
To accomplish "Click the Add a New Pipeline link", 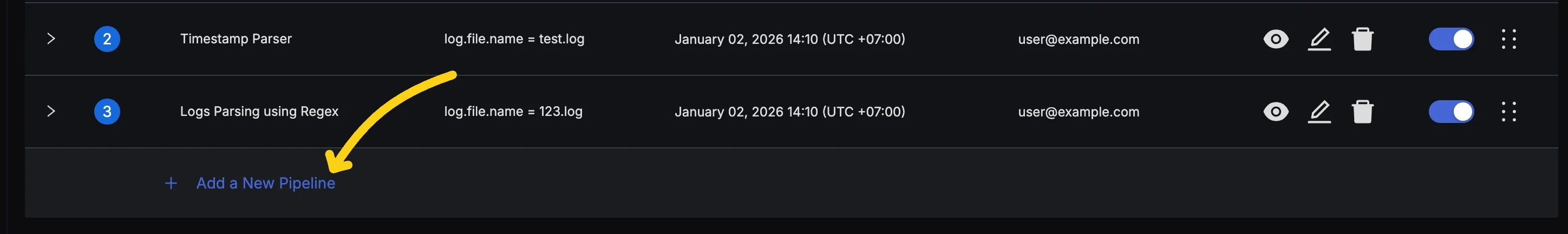I will click(x=265, y=184).
